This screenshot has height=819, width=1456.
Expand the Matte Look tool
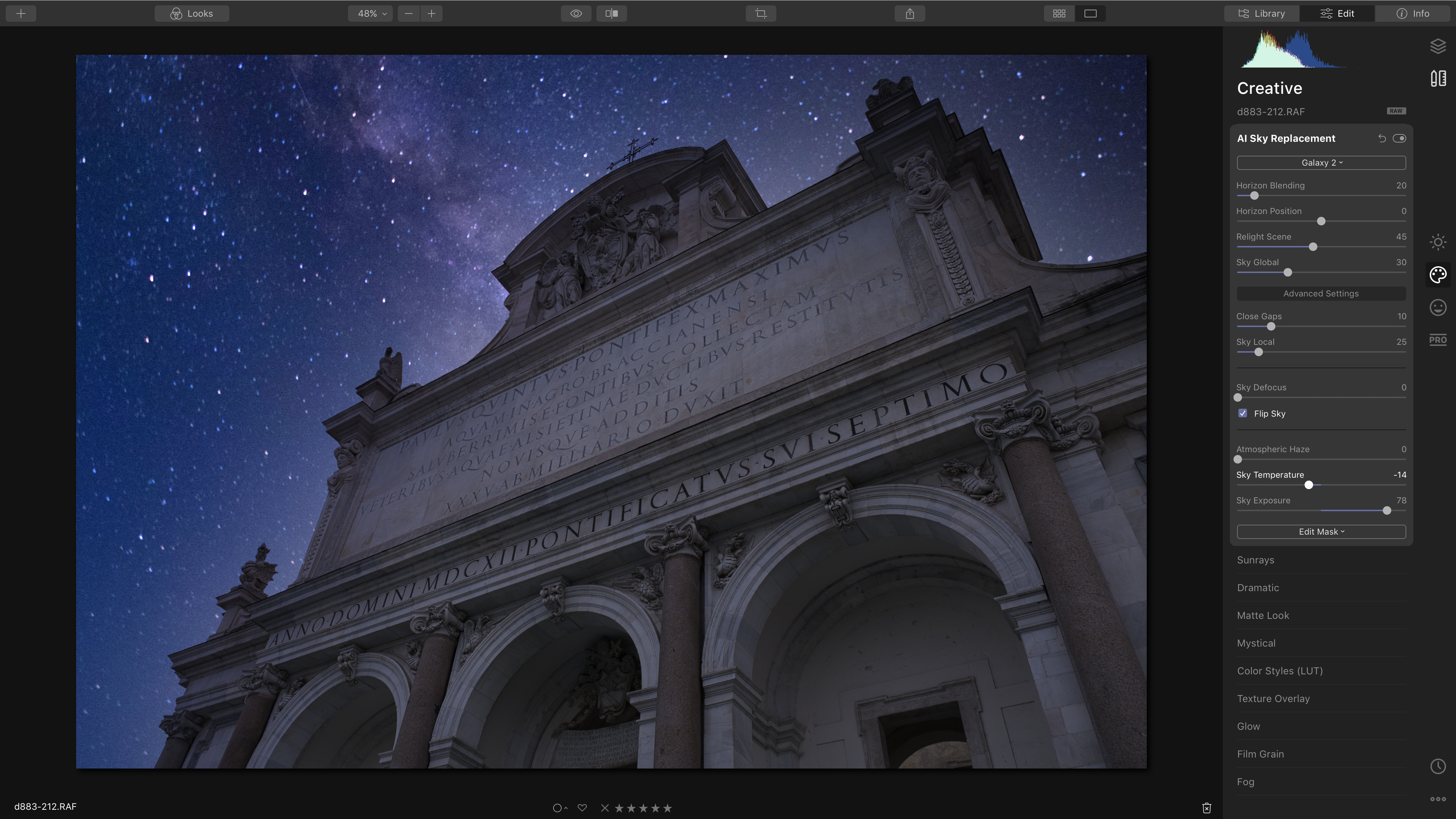tap(1321, 616)
